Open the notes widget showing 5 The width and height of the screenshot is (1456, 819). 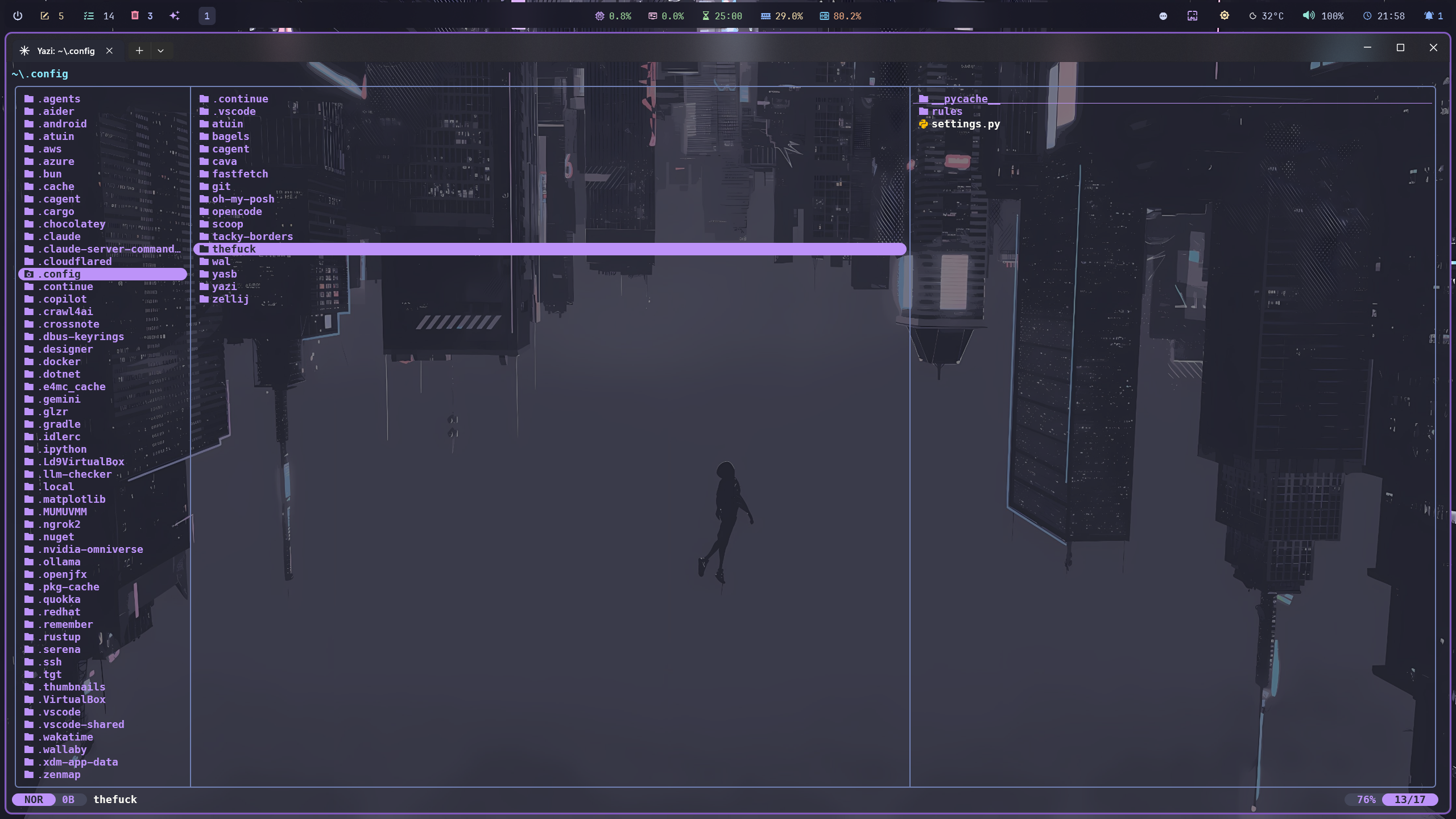[x=52, y=16]
